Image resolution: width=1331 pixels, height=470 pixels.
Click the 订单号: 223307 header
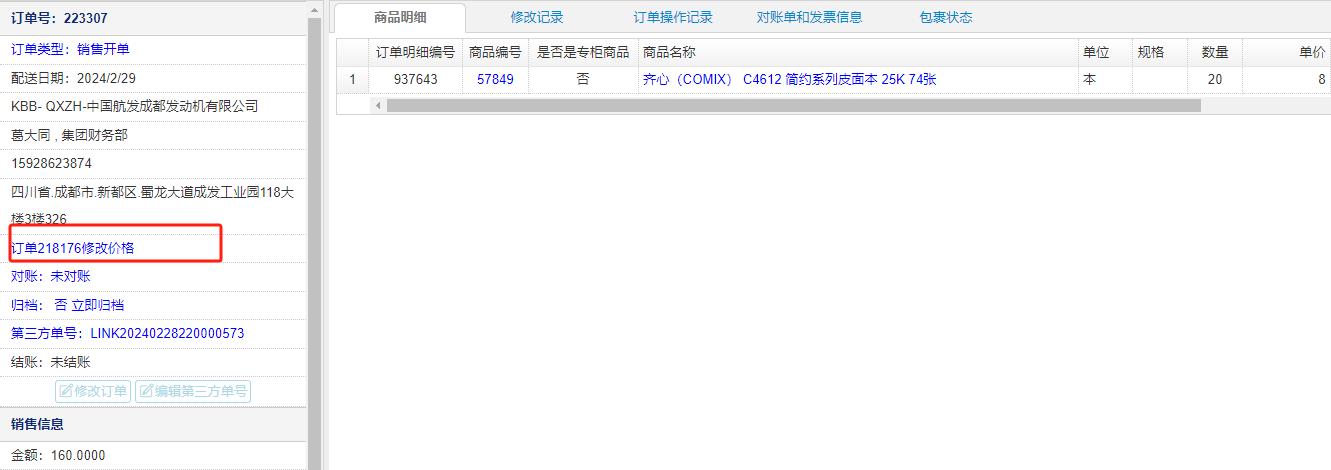coord(59,18)
